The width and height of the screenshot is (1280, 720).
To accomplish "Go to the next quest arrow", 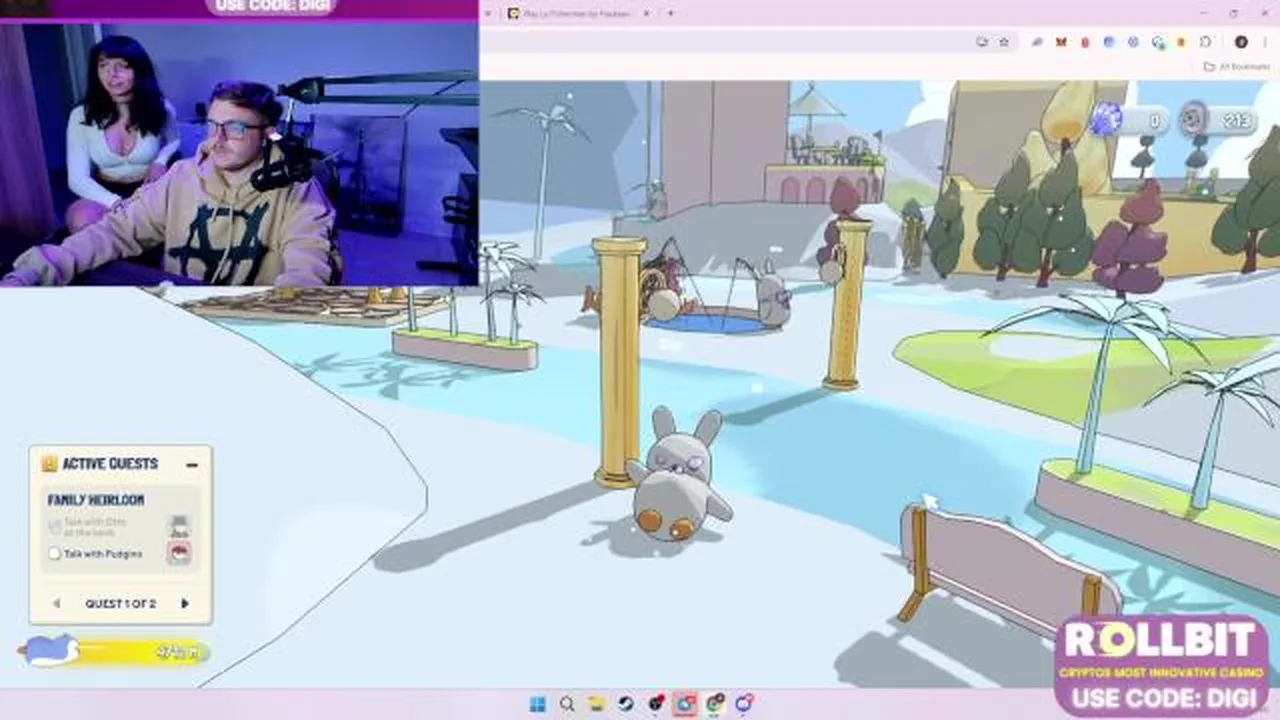I will tap(184, 603).
